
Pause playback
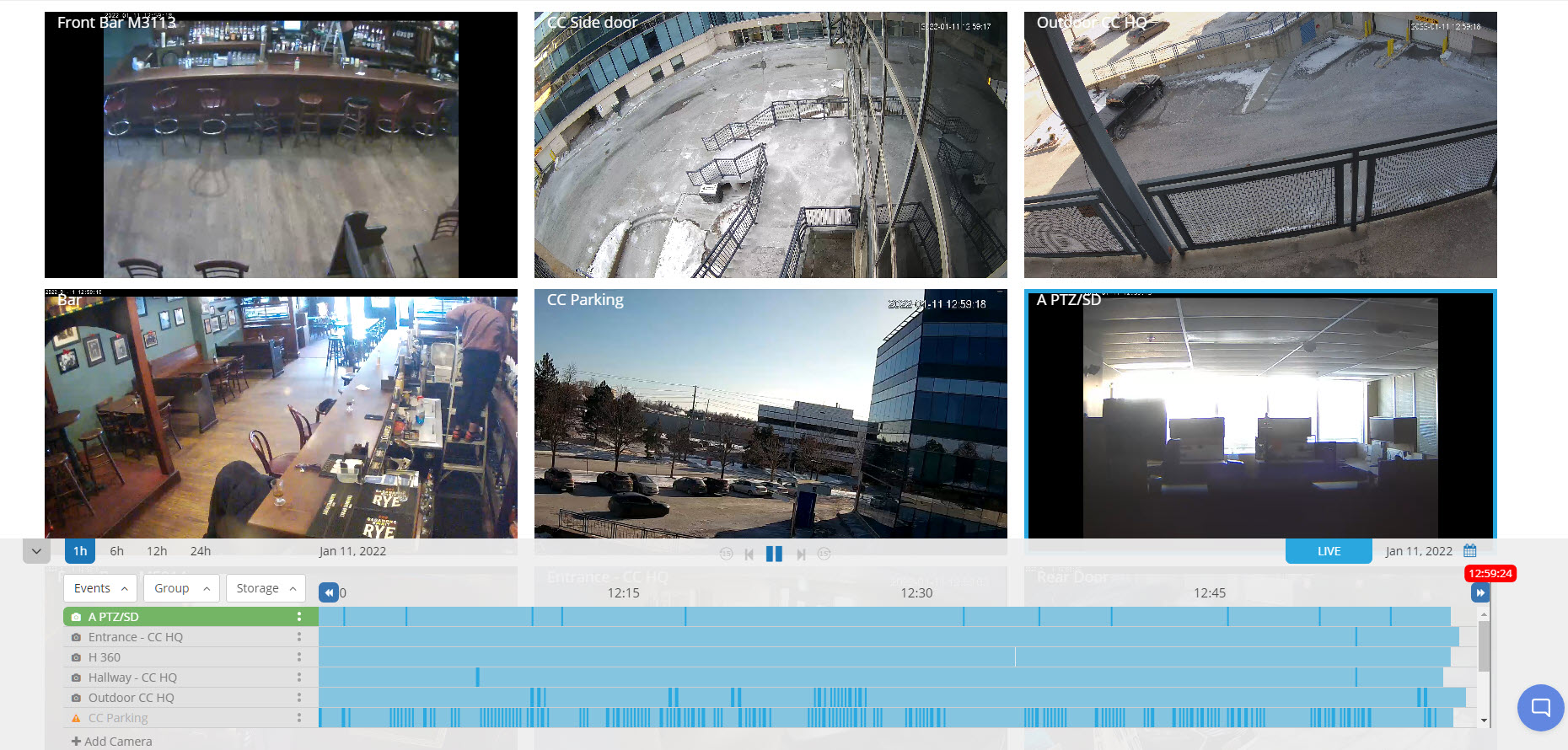click(x=774, y=554)
